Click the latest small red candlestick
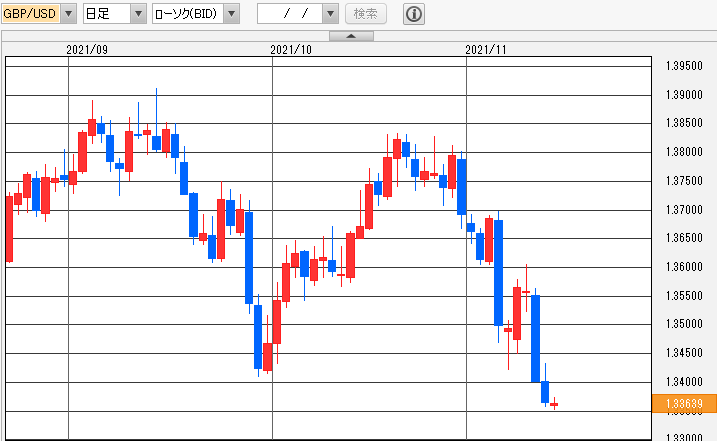The width and height of the screenshot is (717, 441). [554, 404]
